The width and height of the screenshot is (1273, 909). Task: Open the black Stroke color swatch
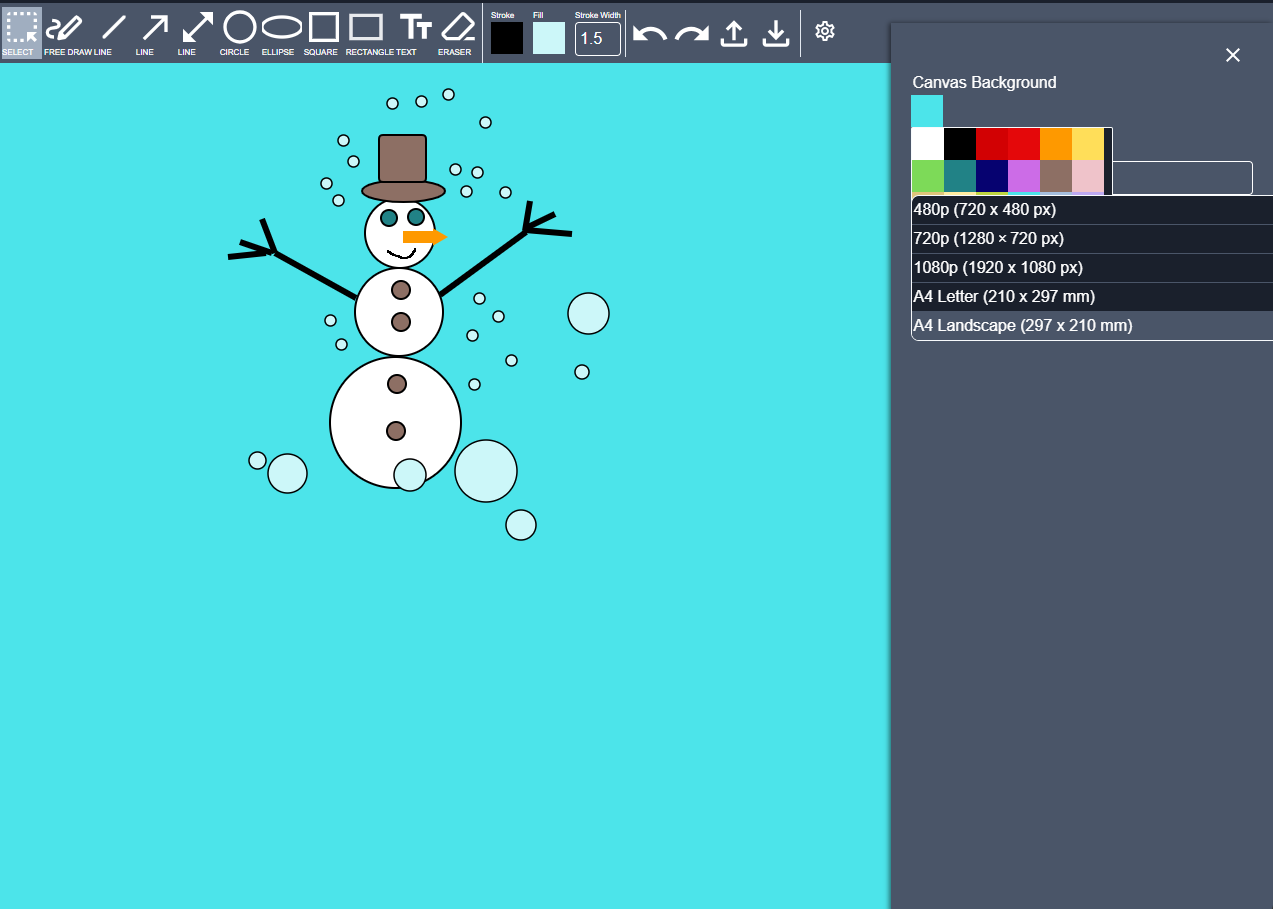[x=507, y=38]
